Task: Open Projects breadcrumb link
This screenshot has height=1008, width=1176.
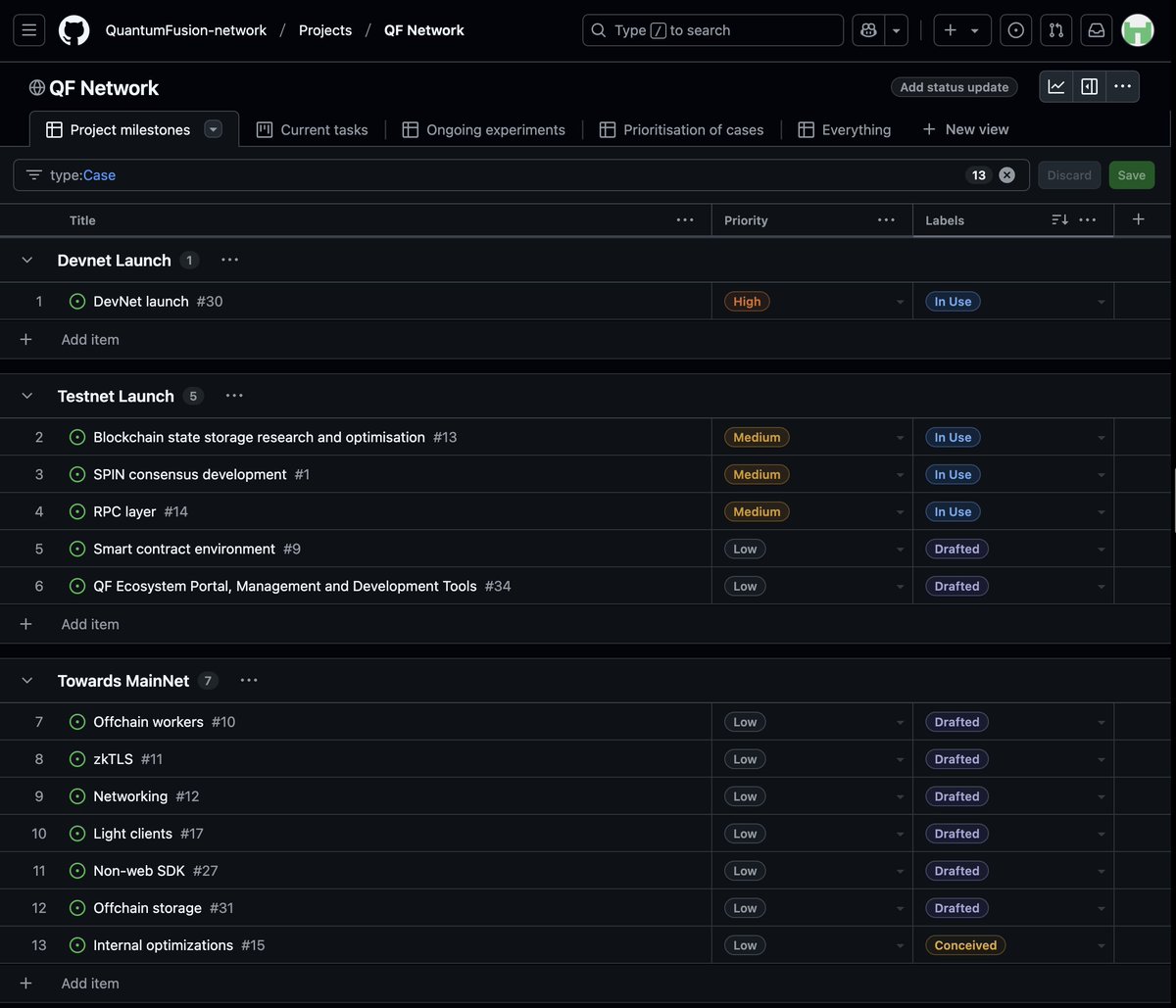Action: point(325,30)
